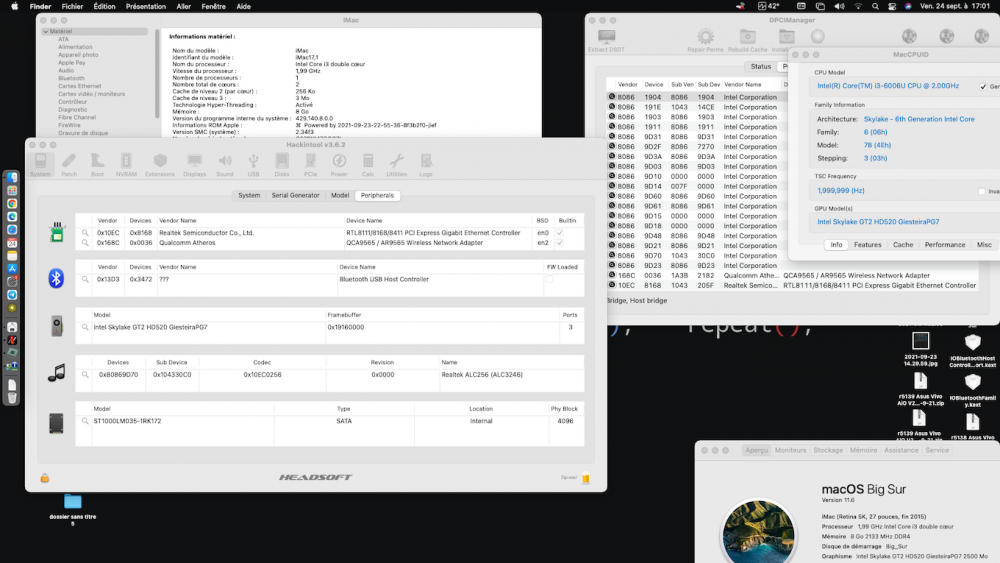Open the Extensions section in Hackintool
This screenshot has width=1000, height=563.
point(159,165)
